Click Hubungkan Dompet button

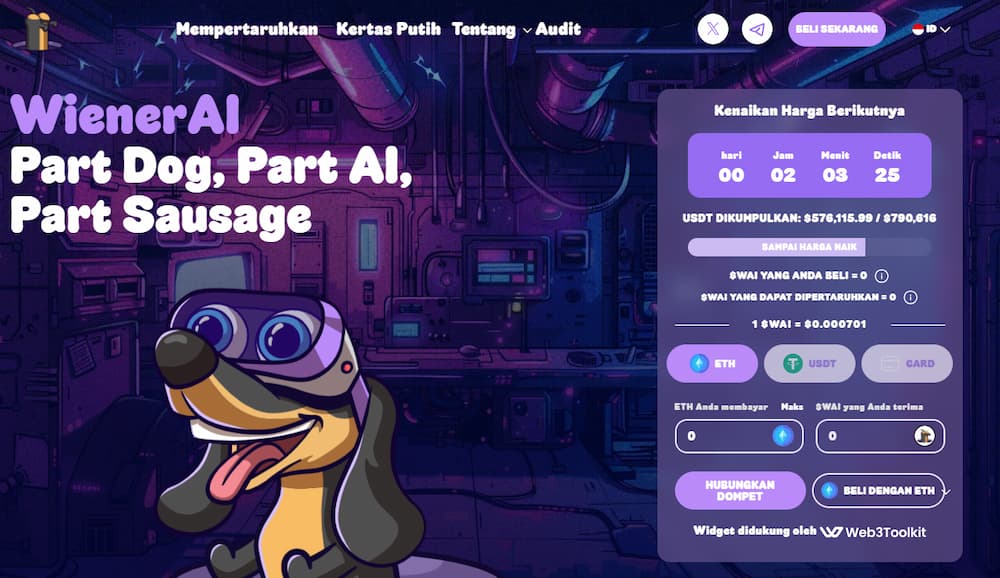(x=740, y=491)
